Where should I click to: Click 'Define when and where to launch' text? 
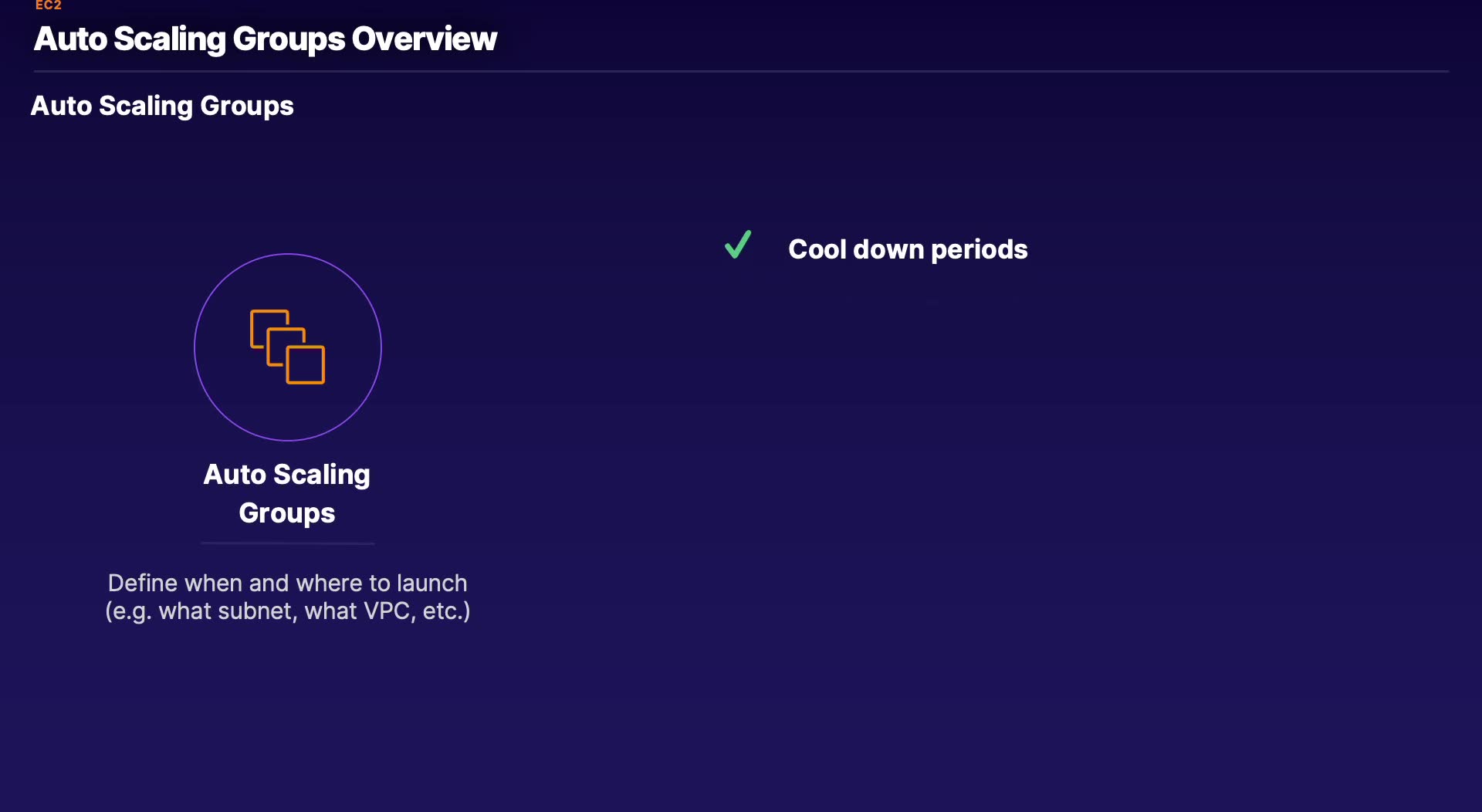click(287, 583)
